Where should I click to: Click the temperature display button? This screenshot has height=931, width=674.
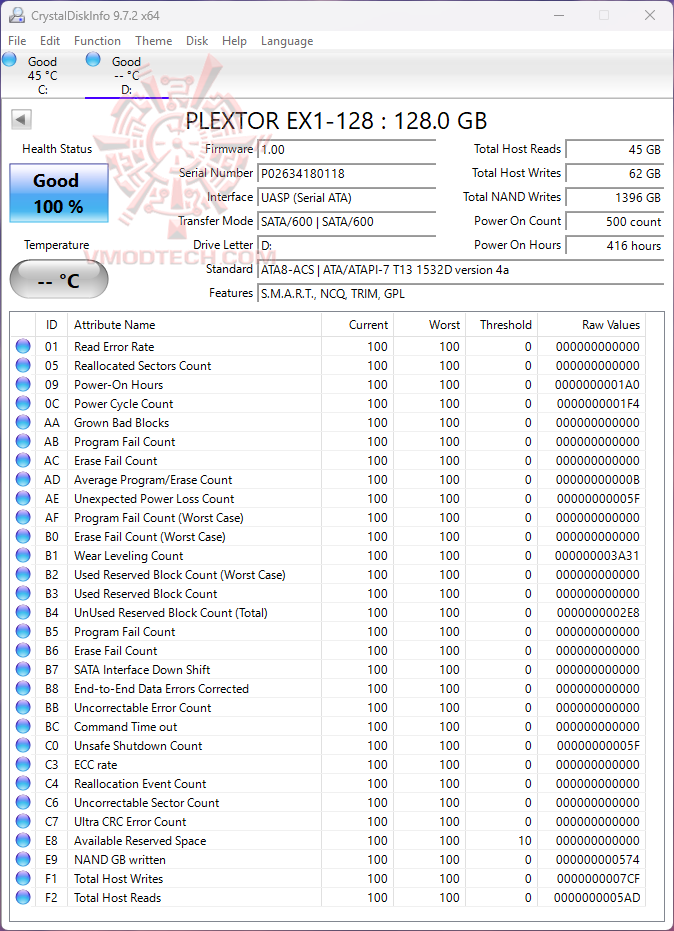pos(59,280)
